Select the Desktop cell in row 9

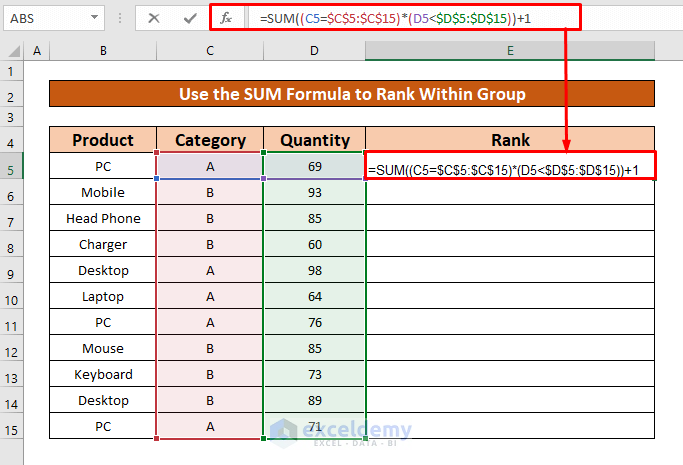pos(103,270)
